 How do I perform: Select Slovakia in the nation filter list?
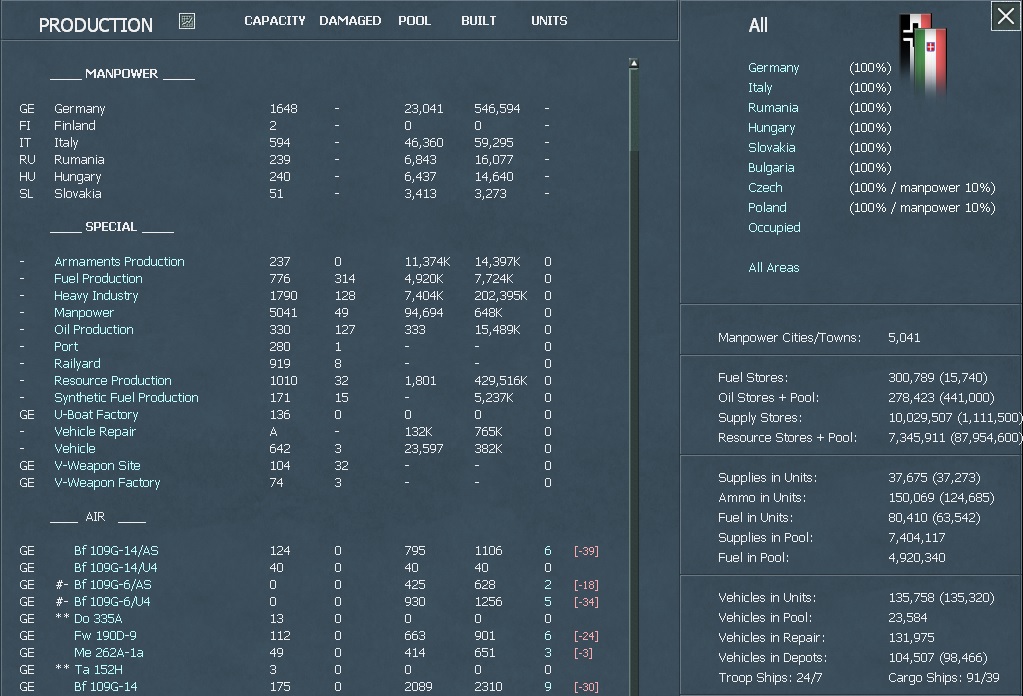pos(771,147)
